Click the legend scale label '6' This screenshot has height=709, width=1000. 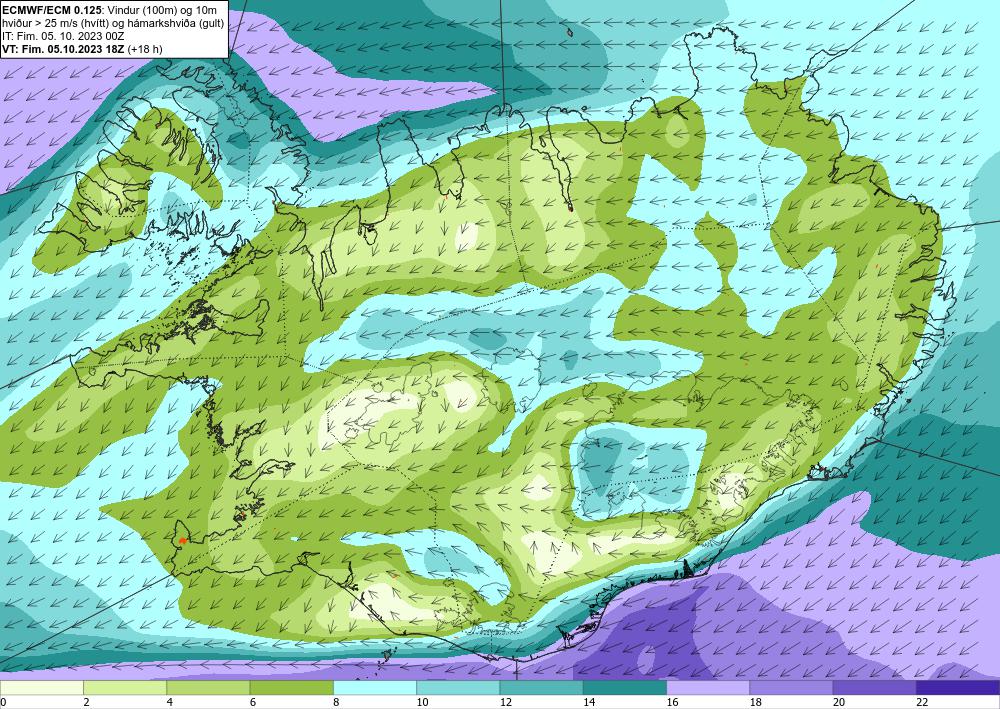(x=253, y=702)
